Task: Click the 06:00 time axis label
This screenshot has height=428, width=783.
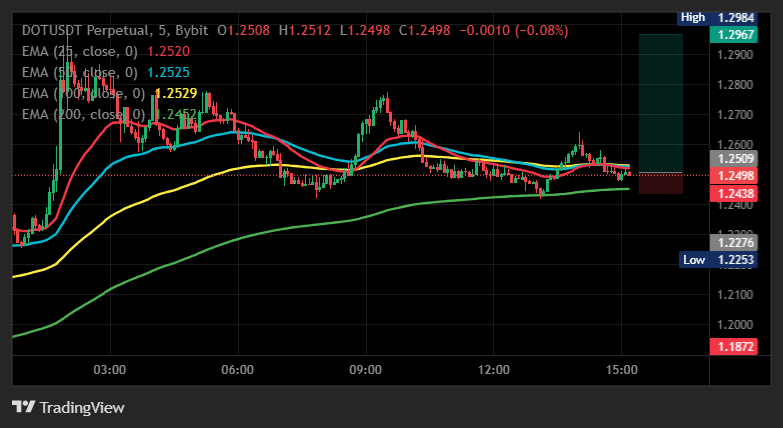Action: [x=238, y=370]
